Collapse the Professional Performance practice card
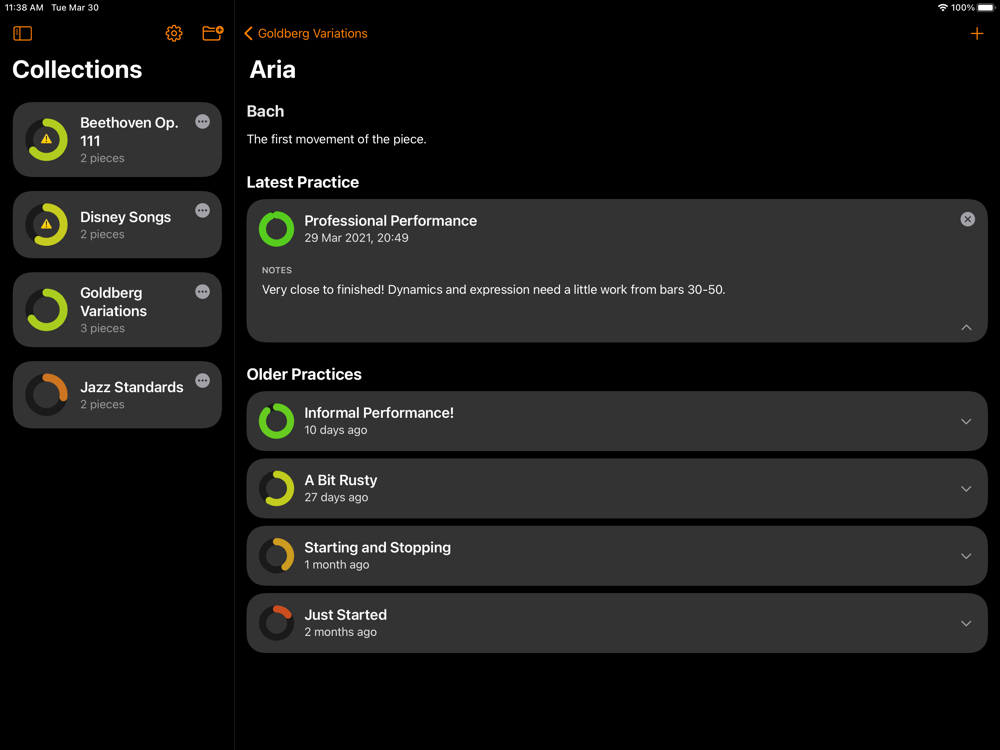1000x750 pixels. pos(966,327)
